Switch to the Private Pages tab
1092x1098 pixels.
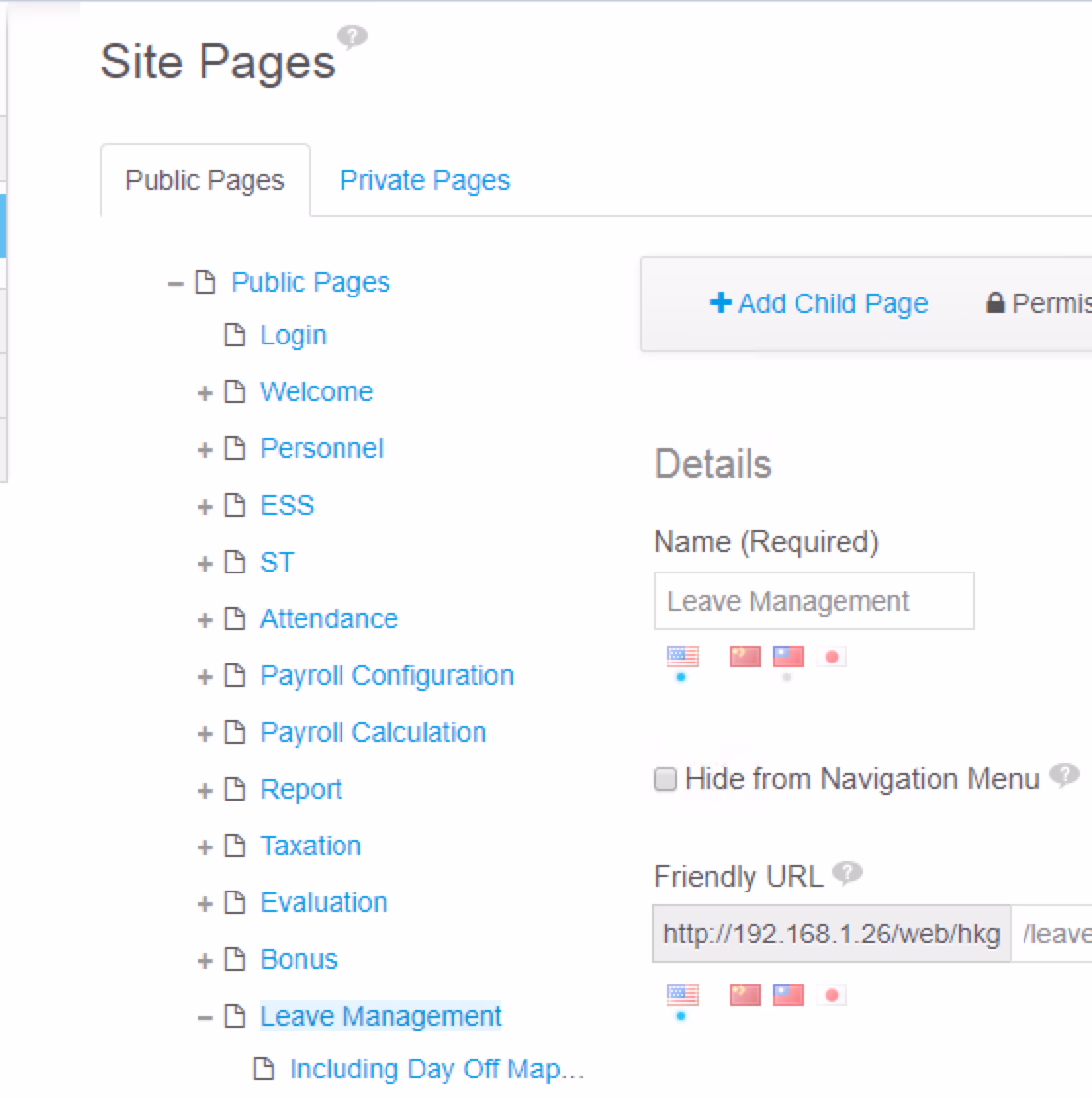coord(425,181)
